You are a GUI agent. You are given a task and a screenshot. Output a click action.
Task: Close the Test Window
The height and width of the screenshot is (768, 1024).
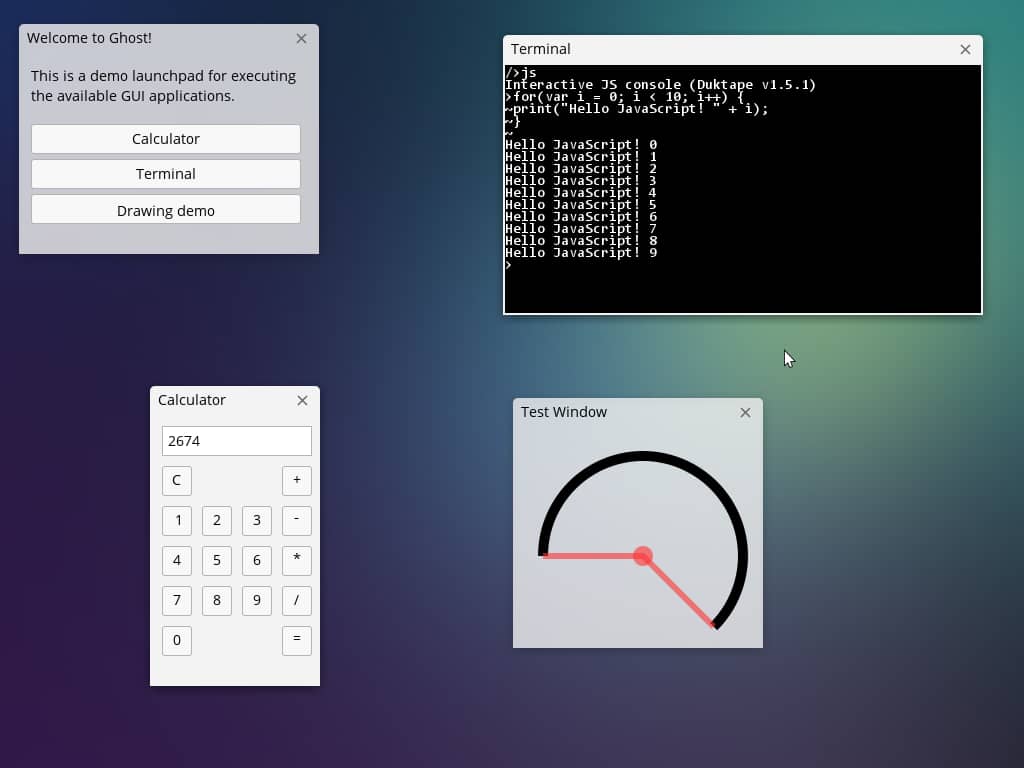click(745, 413)
